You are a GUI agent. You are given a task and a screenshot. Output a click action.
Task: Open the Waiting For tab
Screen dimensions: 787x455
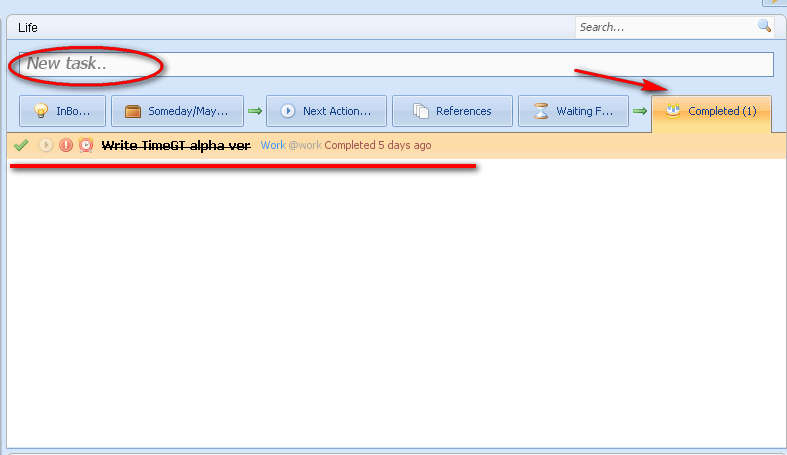pyautogui.click(x=573, y=111)
